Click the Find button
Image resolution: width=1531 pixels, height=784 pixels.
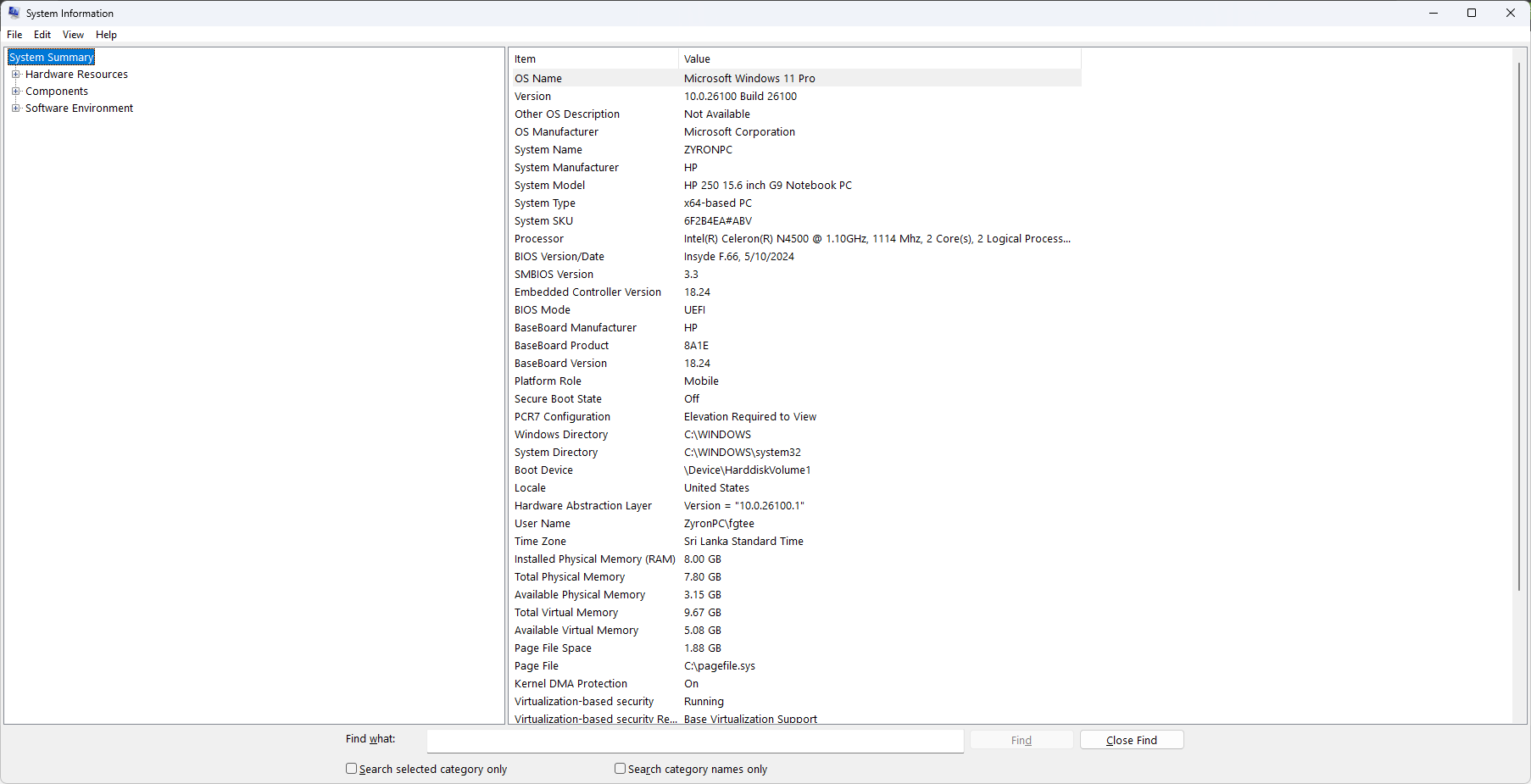pos(1021,739)
